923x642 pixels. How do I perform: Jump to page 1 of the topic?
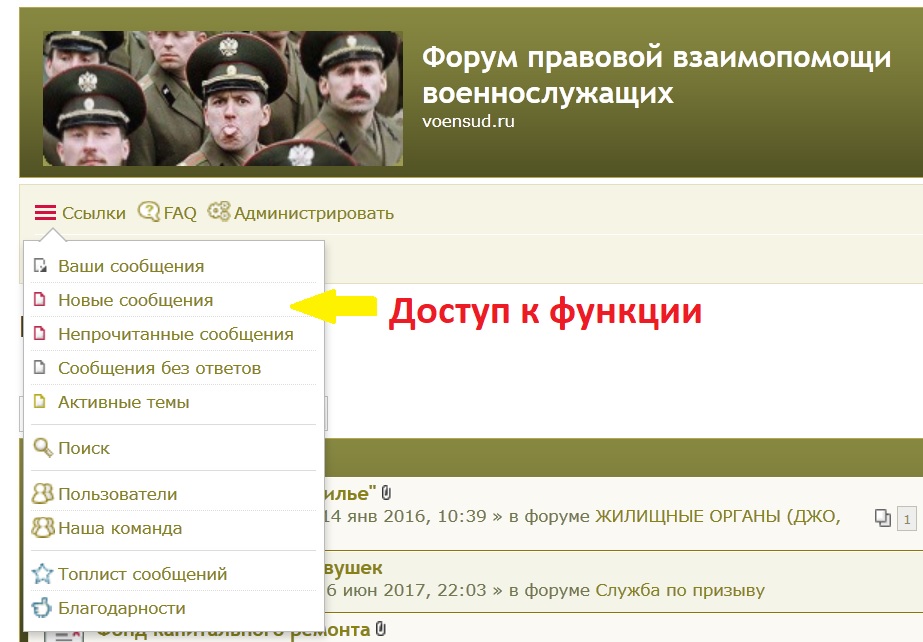[x=906, y=519]
